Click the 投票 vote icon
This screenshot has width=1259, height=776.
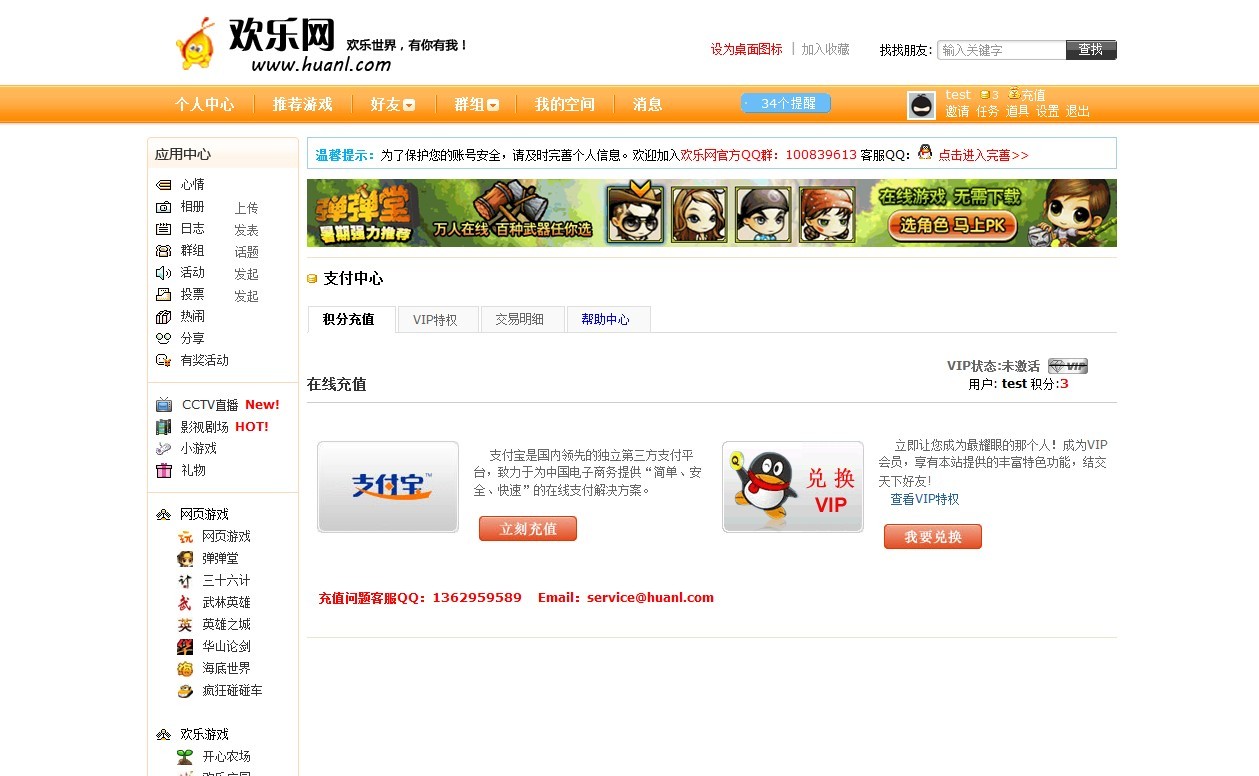[164, 295]
